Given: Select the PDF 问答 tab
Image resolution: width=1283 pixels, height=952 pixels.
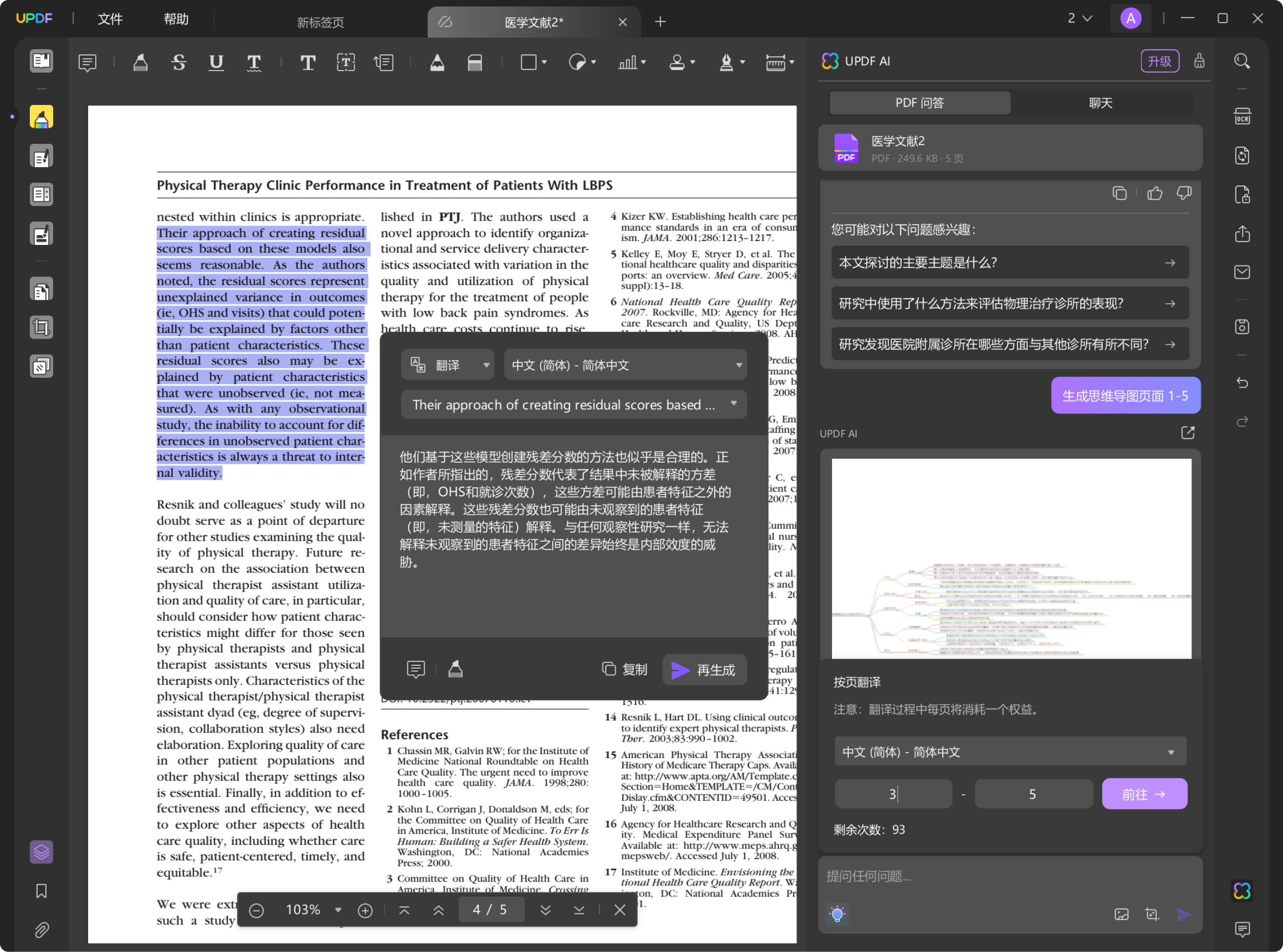Looking at the screenshot, I should (919, 102).
